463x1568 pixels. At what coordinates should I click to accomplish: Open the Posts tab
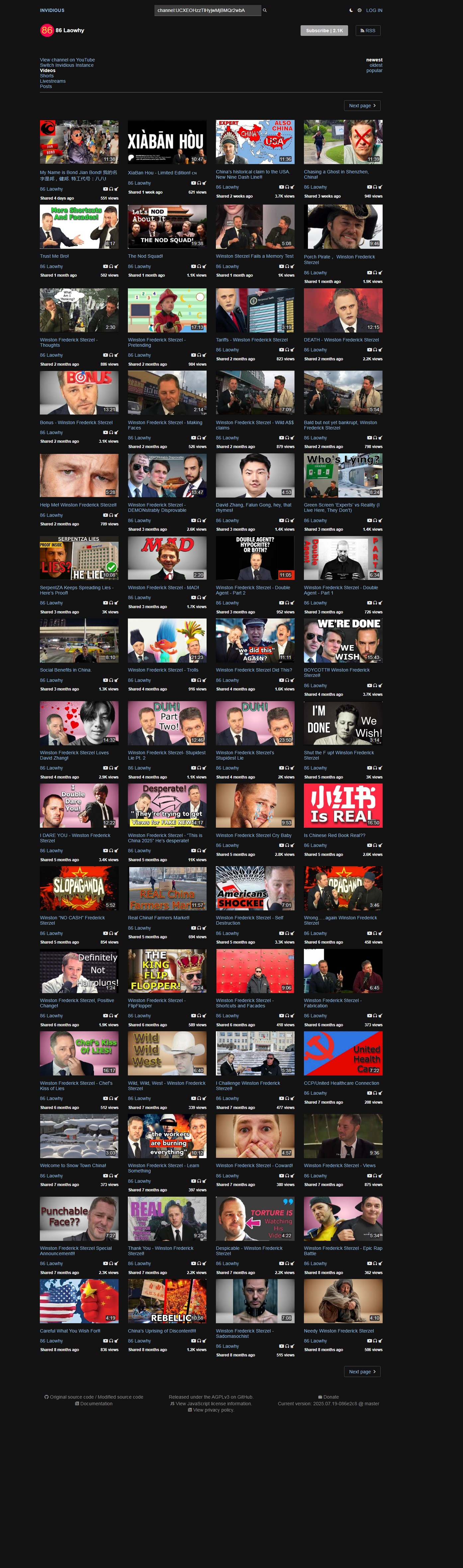(x=46, y=86)
